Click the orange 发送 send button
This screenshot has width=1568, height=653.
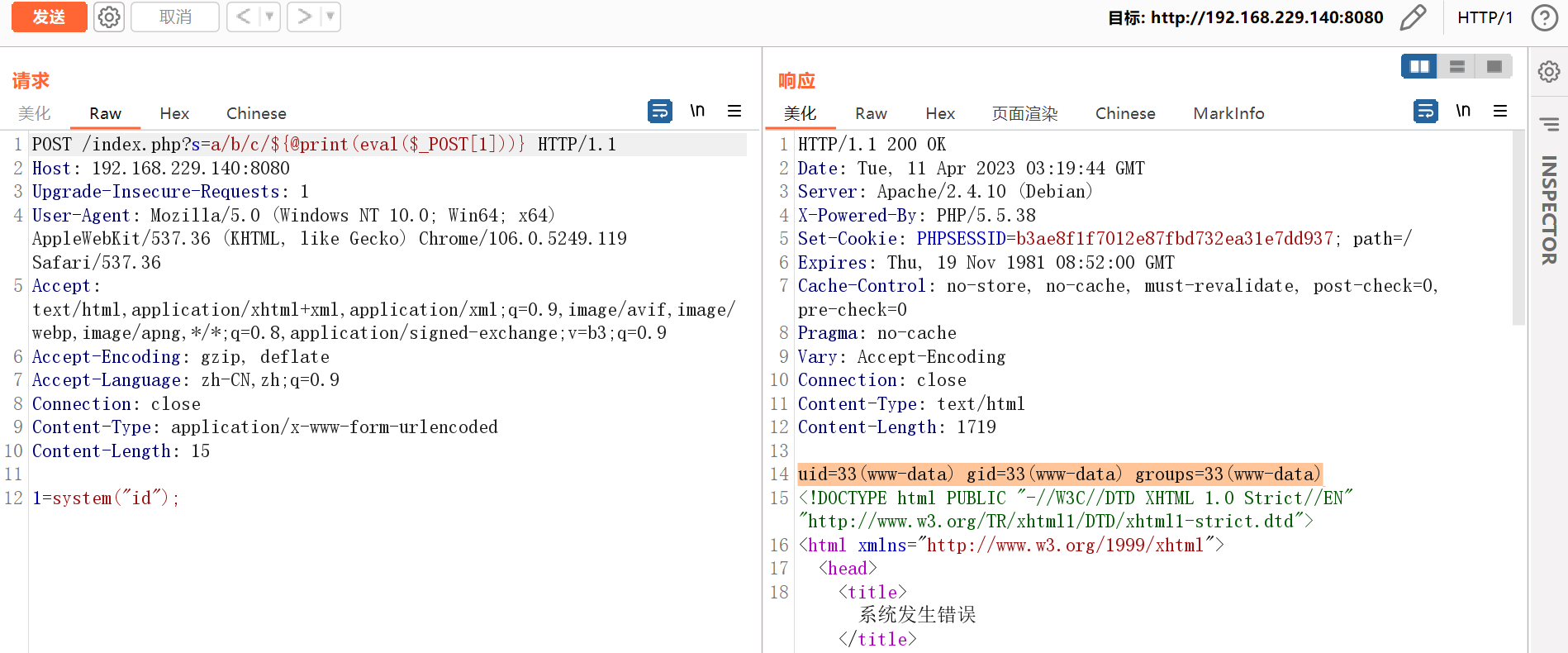click(x=49, y=17)
